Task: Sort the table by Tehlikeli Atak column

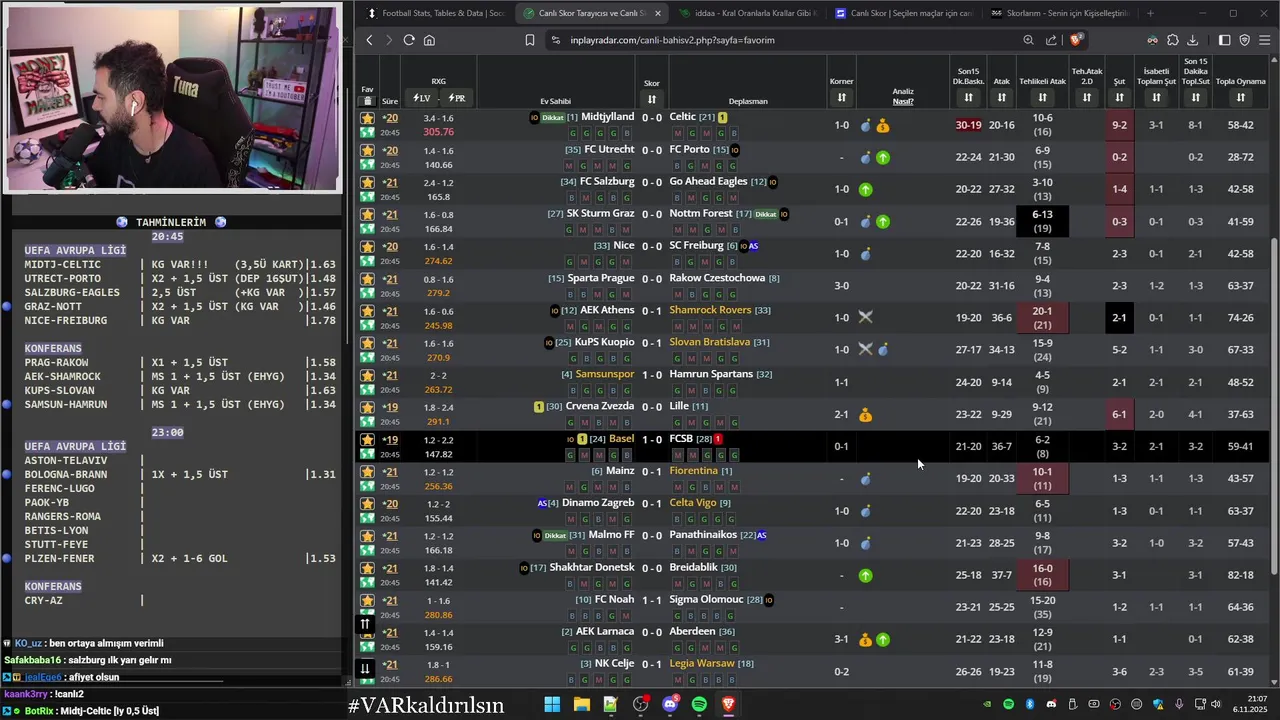Action: coord(1042,97)
